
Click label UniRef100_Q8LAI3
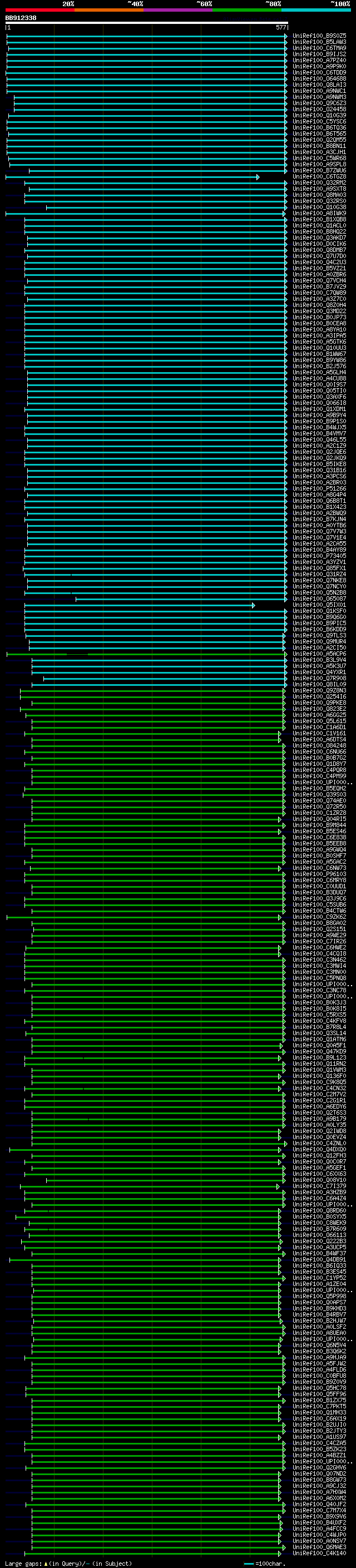point(319,85)
